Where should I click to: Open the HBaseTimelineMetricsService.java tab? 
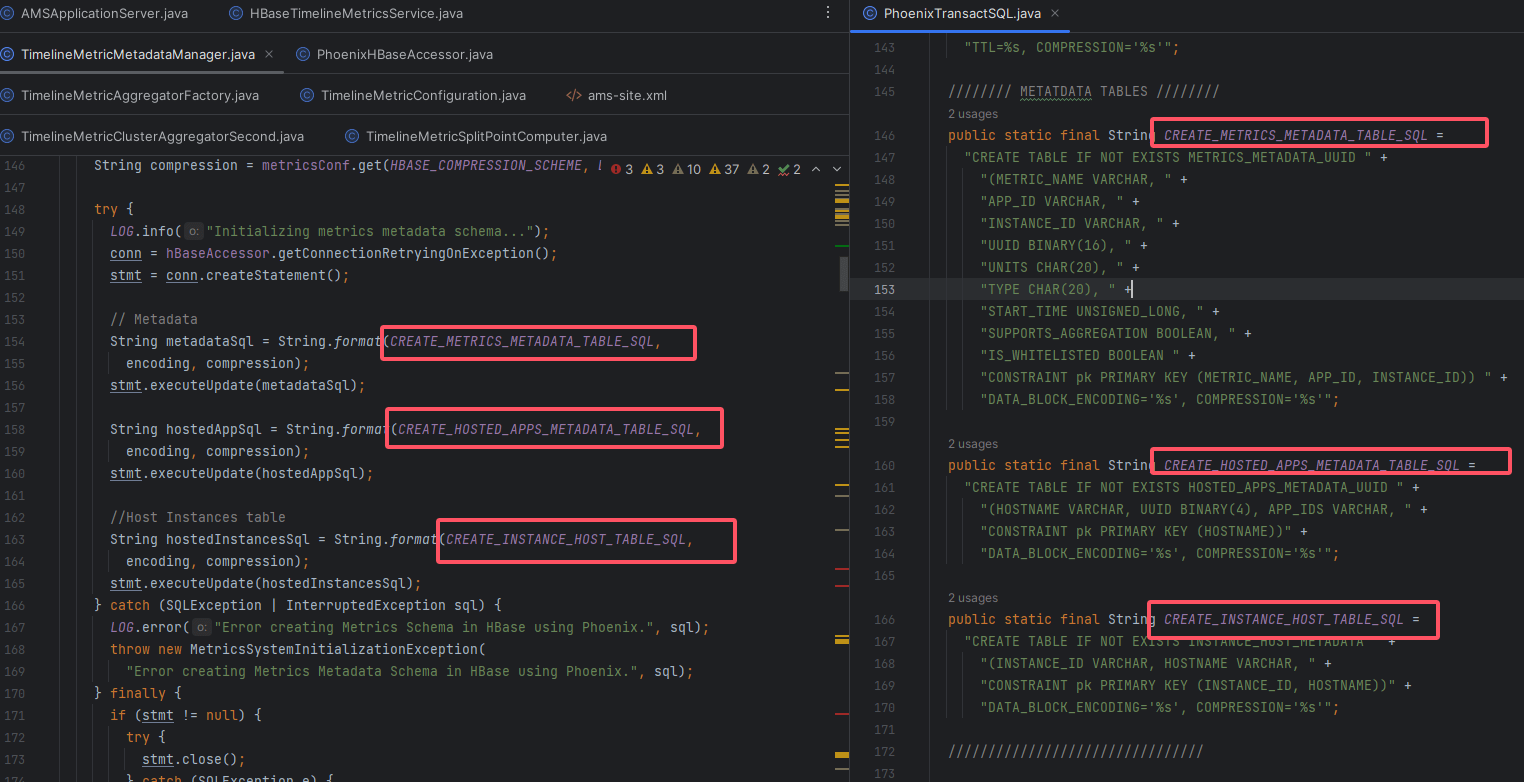point(345,13)
